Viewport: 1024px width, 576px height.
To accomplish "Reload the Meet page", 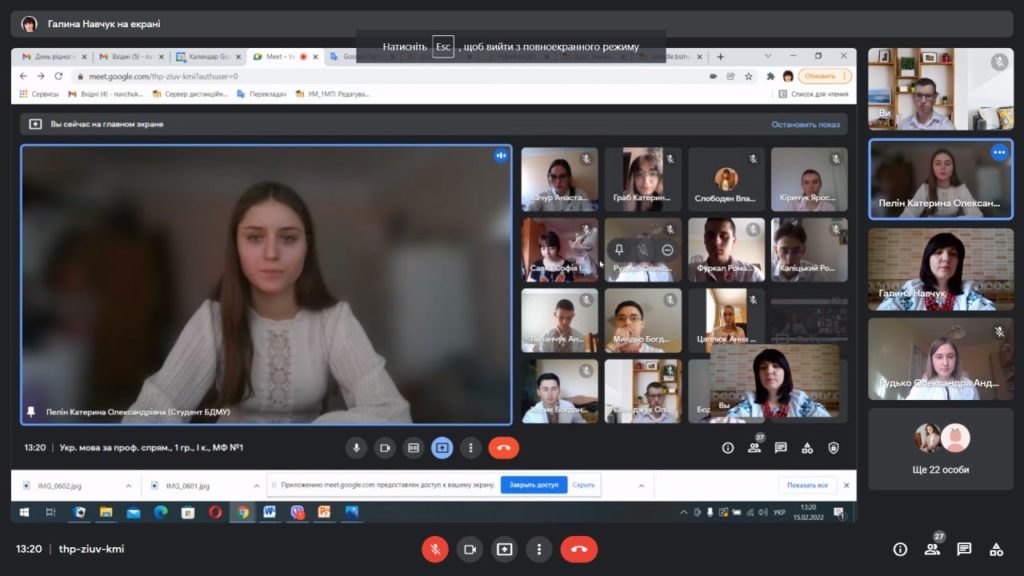I will 58,76.
